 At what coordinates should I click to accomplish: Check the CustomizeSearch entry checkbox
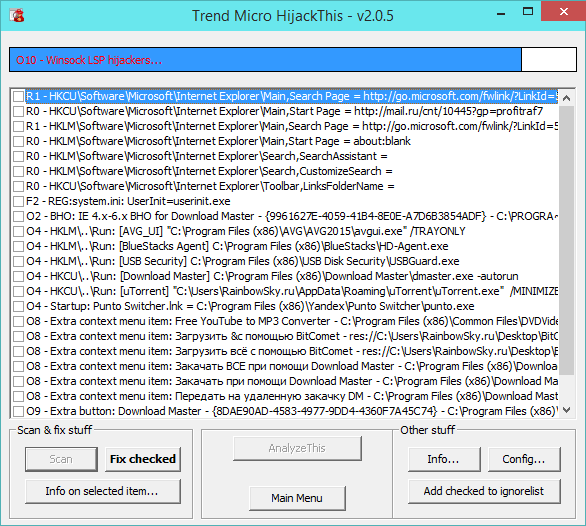click(18, 171)
